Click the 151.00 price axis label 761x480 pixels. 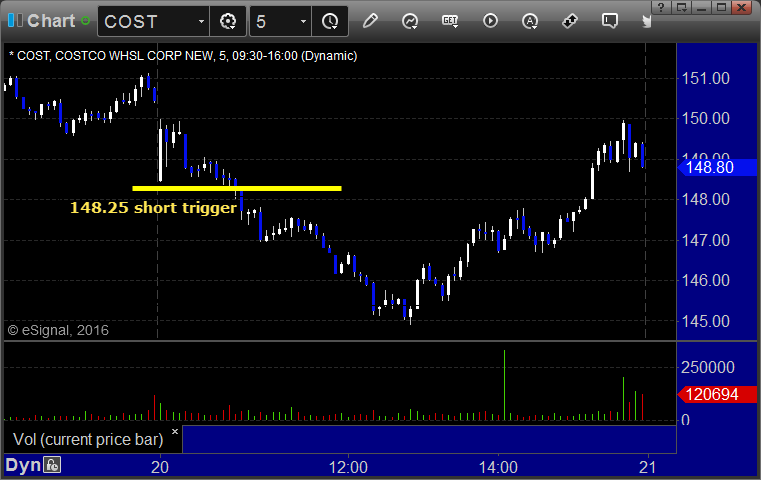pyautogui.click(x=706, y=79)
